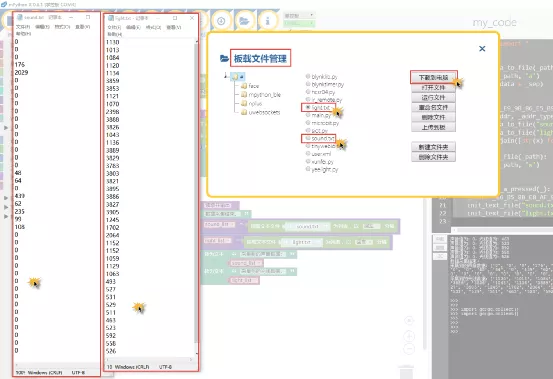Click the workspace center/reset view icon

pyautogui.click(x=409, y=320)
